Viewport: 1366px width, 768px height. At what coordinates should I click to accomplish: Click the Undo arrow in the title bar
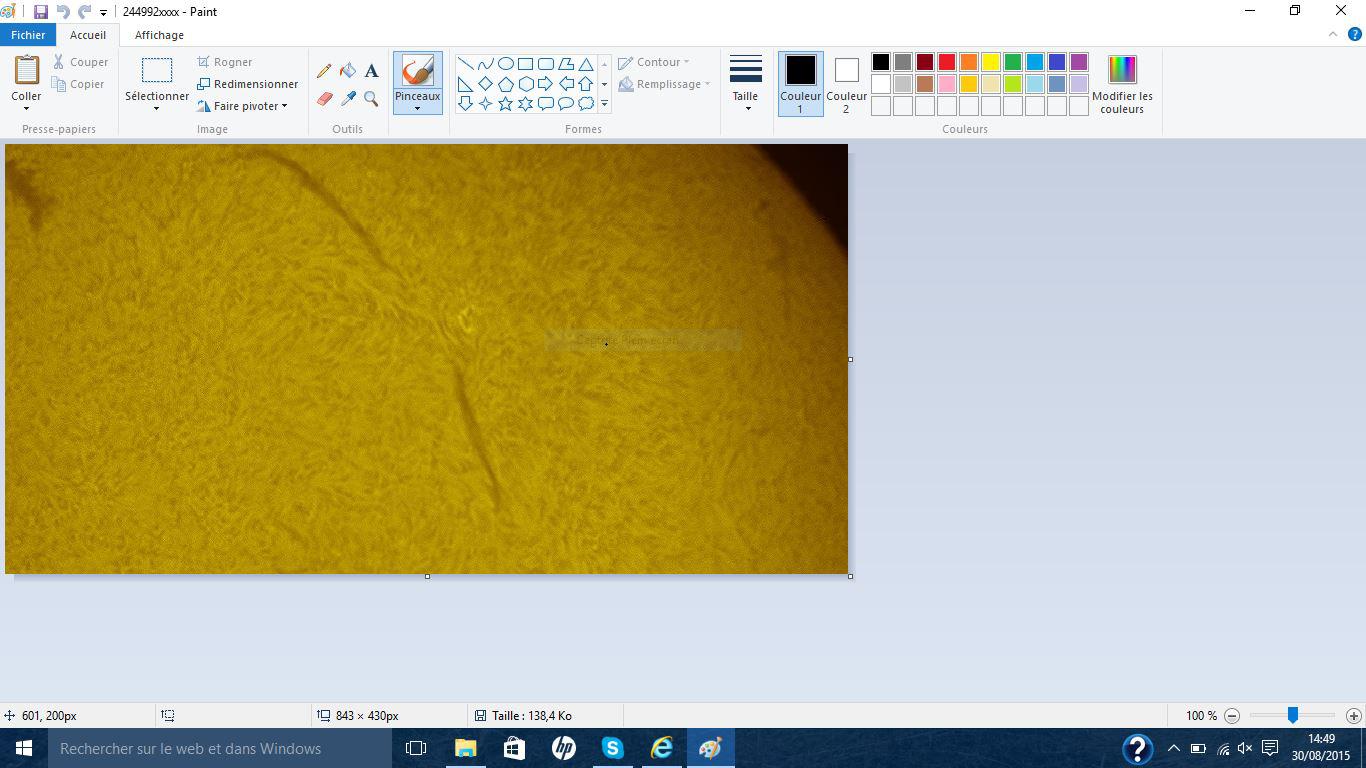63,12
